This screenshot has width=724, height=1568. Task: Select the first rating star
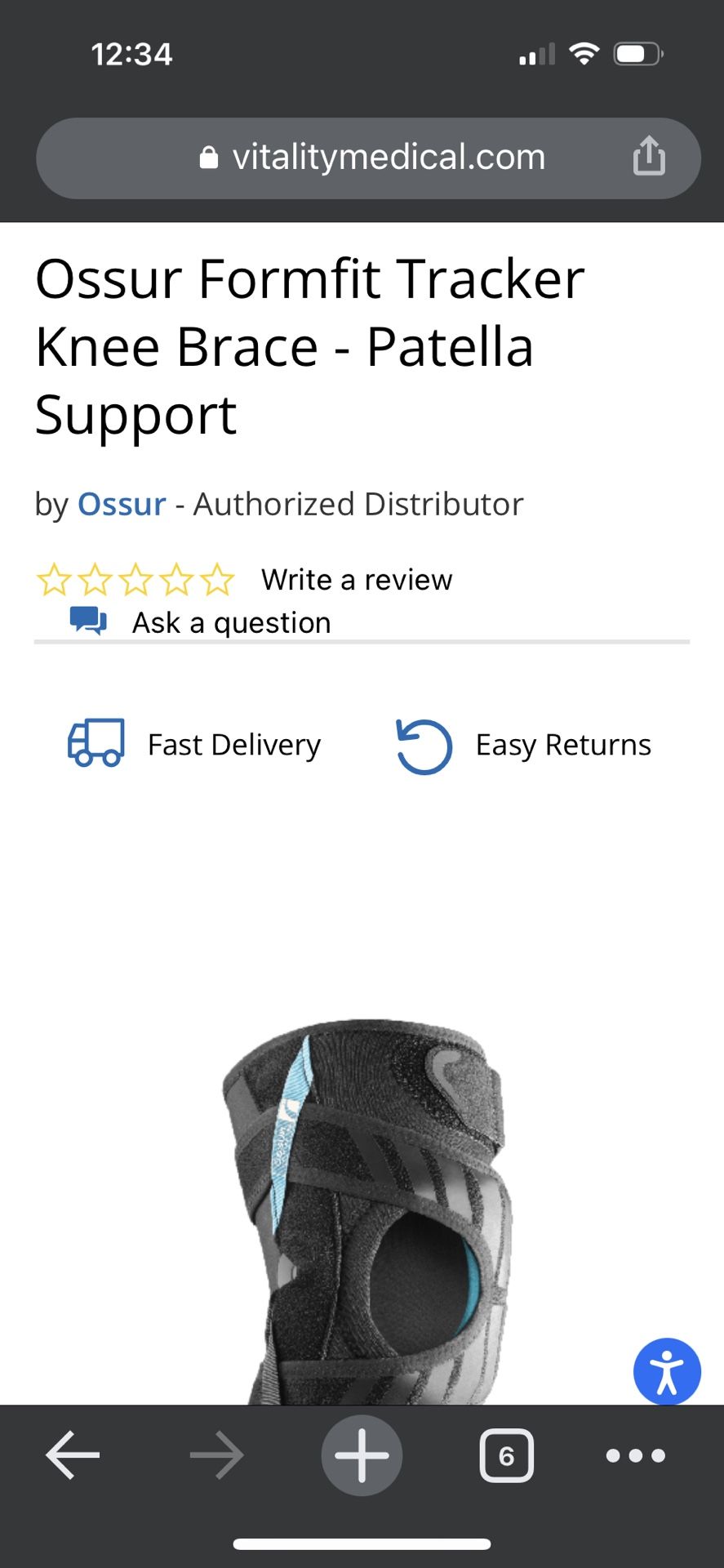click(x=54, y=579)
